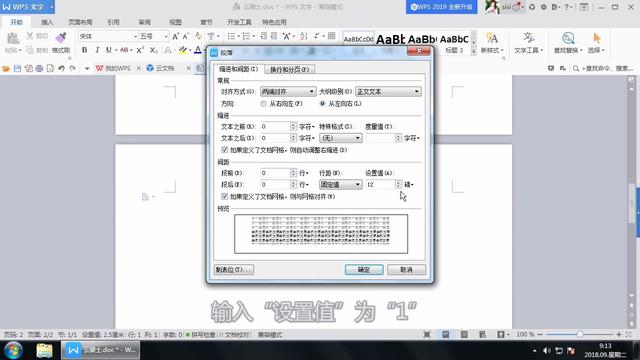Click the Strikethrough AB icon

[124, 50]
